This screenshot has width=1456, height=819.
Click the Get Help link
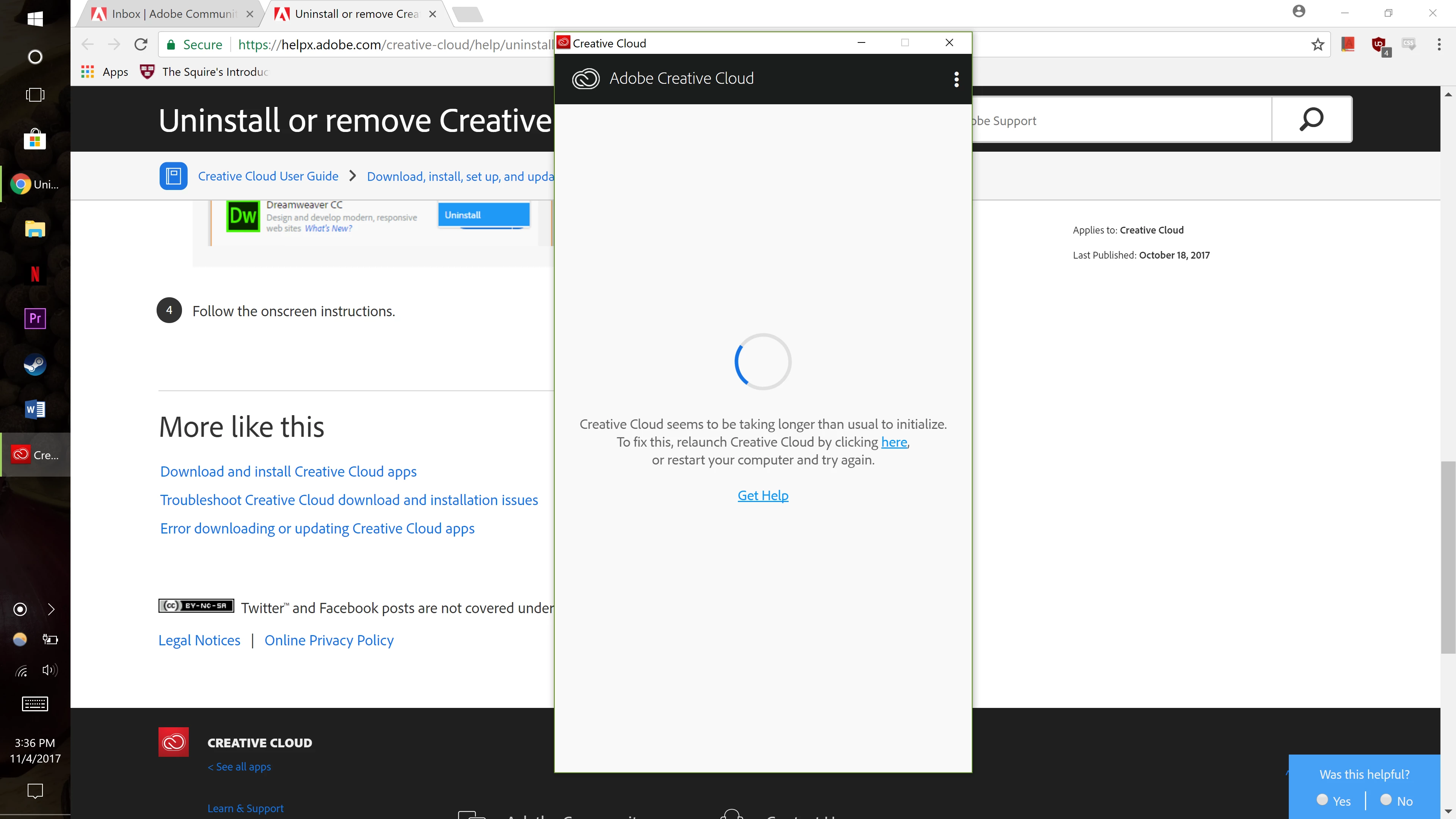[763, 496]
